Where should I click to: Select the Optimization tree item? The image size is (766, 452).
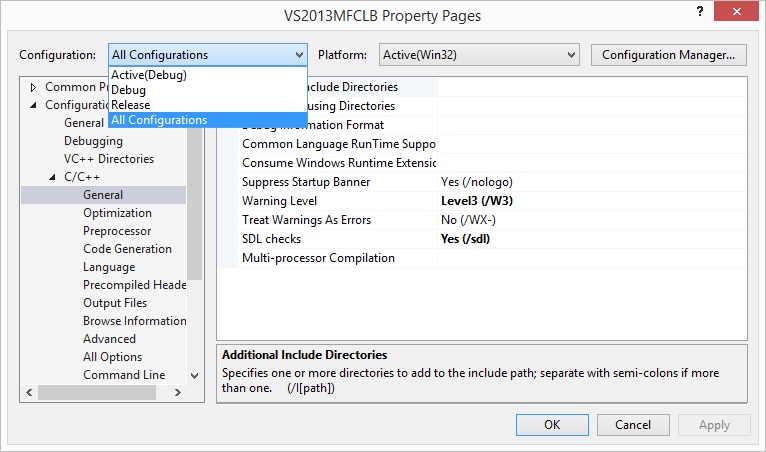tap(117, 213)
